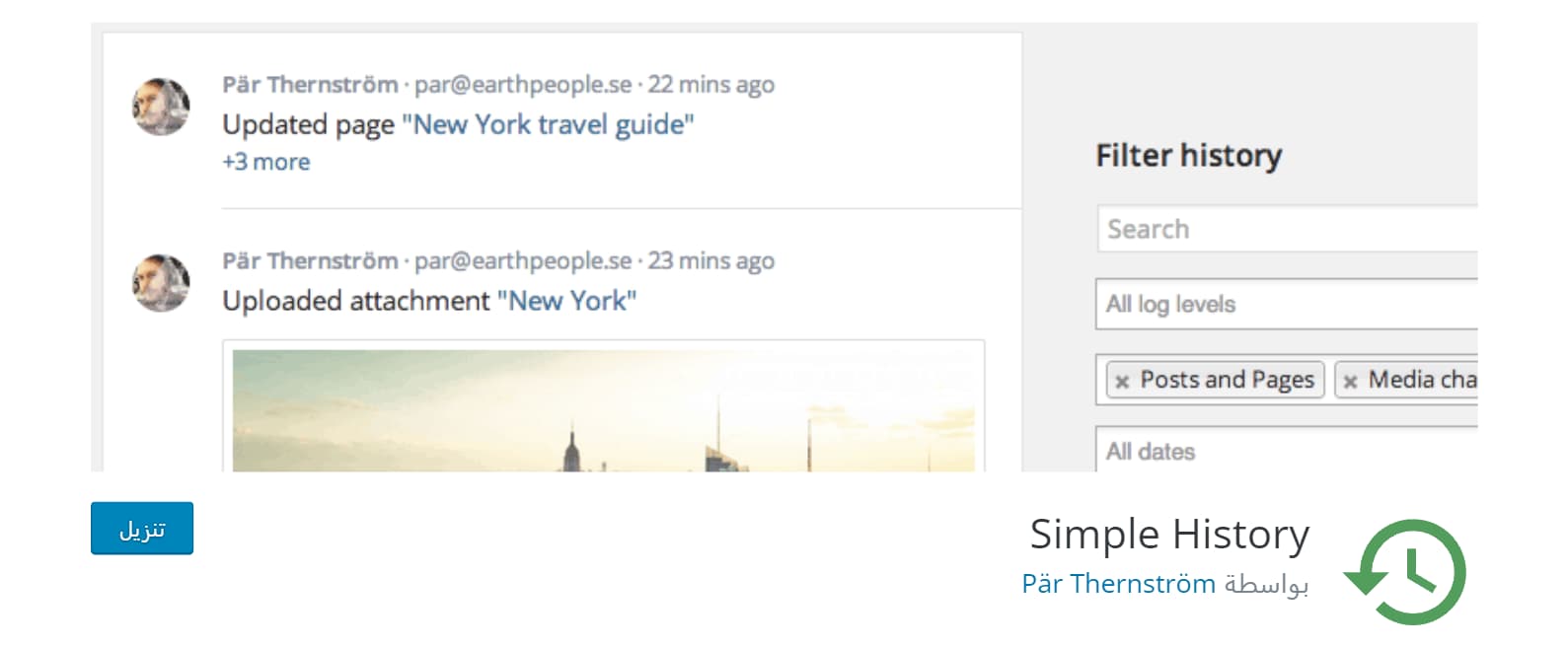The width and height of the screenshot is (1568, 647).
Task: Click the avatar beside the Updated page entry
Action: click(161, 107)
